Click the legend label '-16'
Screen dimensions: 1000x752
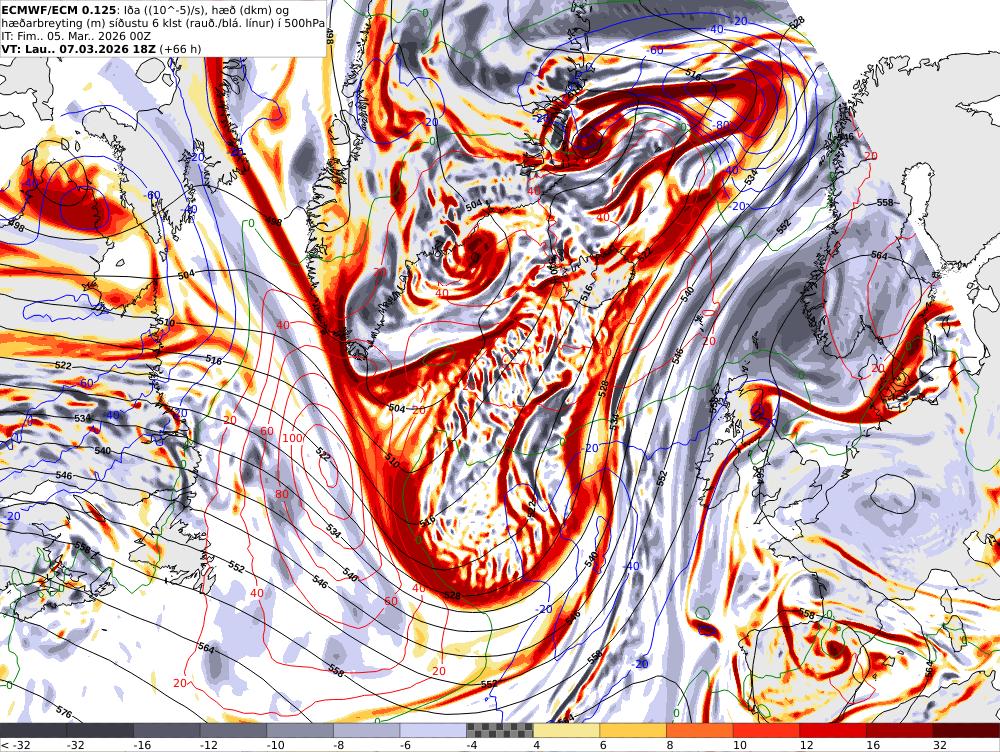pyautogui.click(x=143, y=745)
